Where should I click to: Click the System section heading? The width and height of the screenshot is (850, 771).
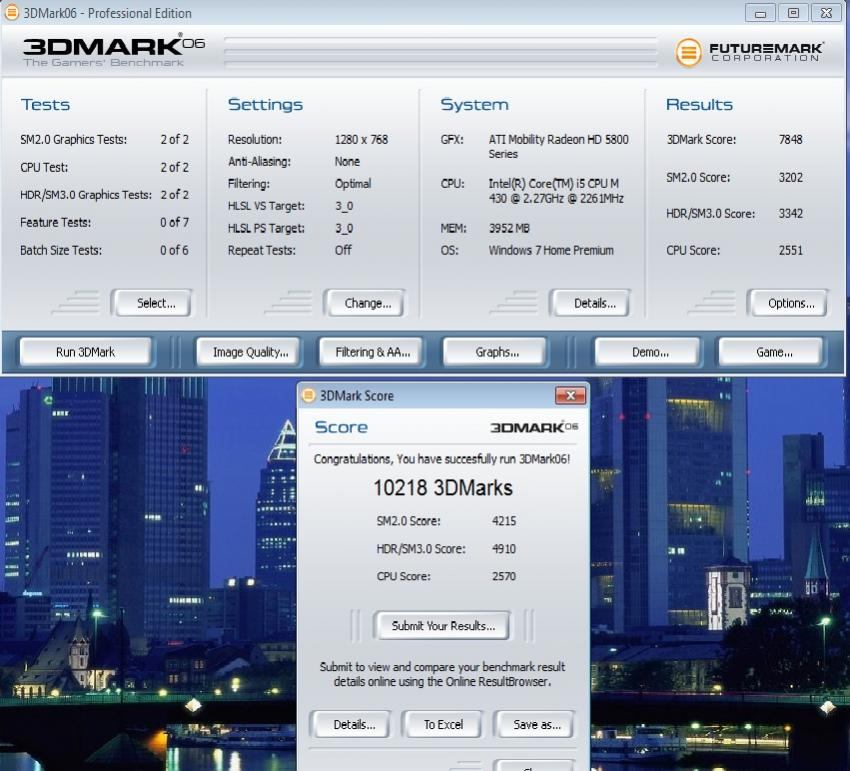474,105
